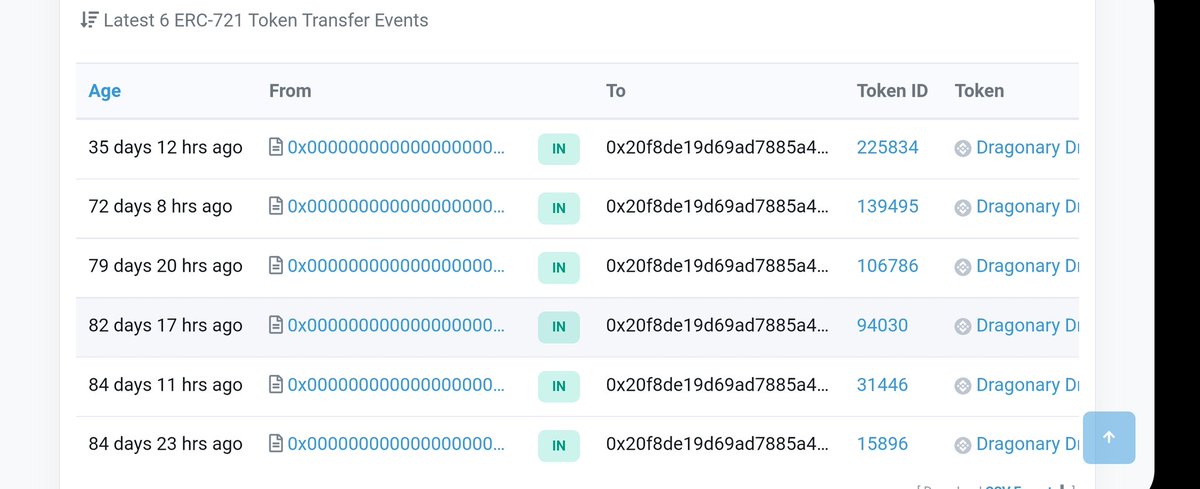Click the age text '79 days 20 hrs ago'
This screenshot has height=489, width=1200.
165,266
